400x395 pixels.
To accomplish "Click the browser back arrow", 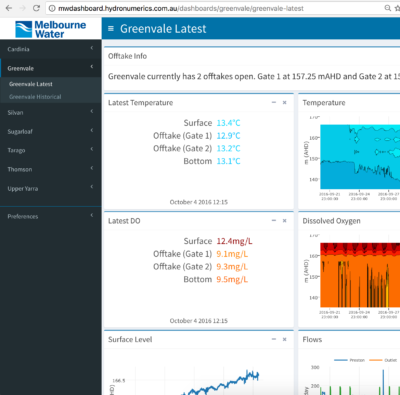I will [9, 8].
